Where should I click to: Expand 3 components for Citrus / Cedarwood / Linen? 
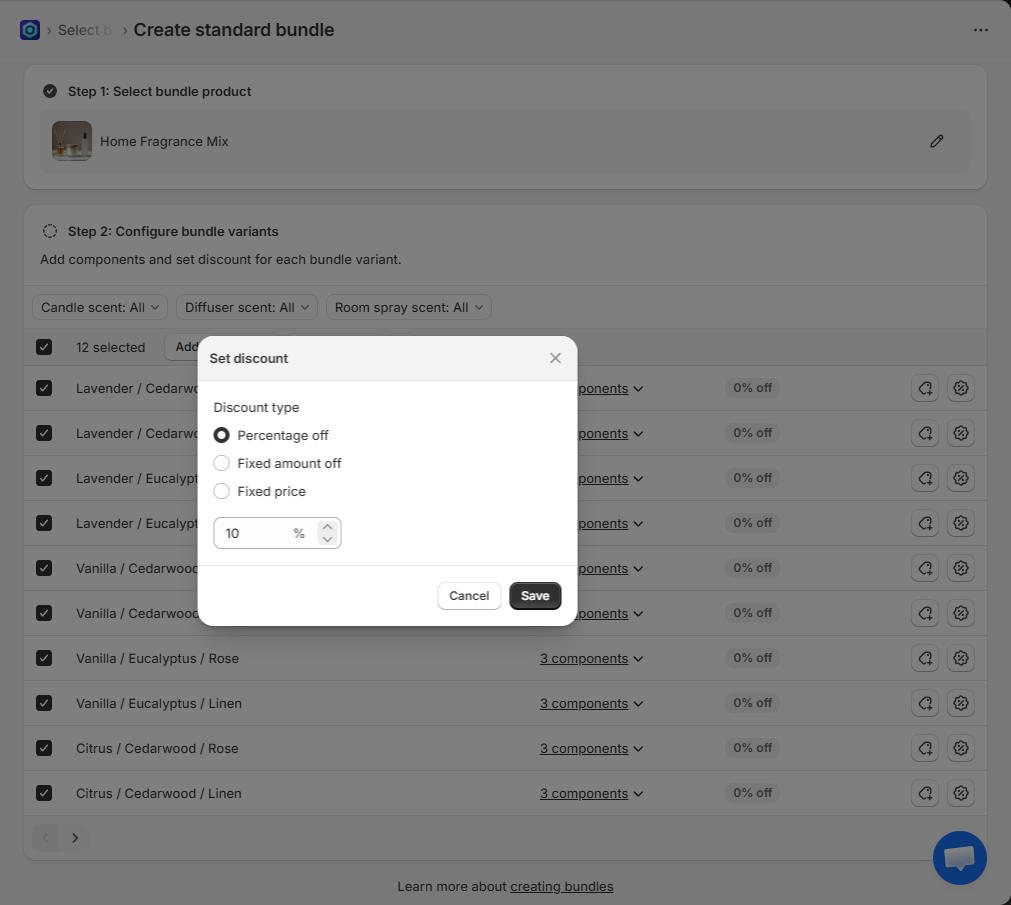pyautogui.click(x=591, y=793)
